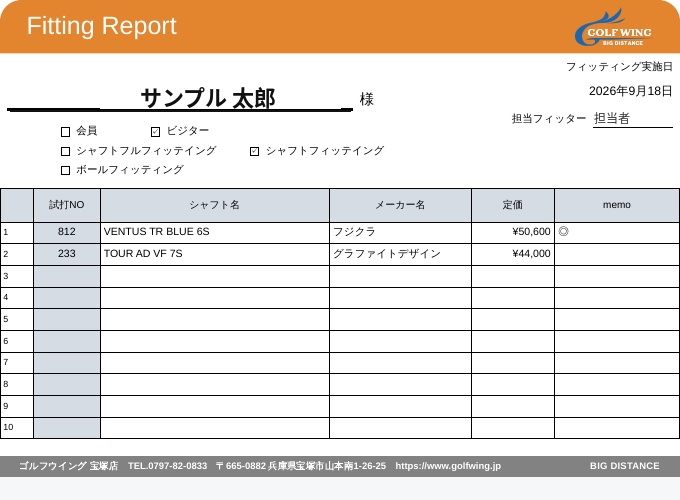Check the ボールフィッティング checkbox
Screen dimensions: 680x500
(x=65, y=170)
